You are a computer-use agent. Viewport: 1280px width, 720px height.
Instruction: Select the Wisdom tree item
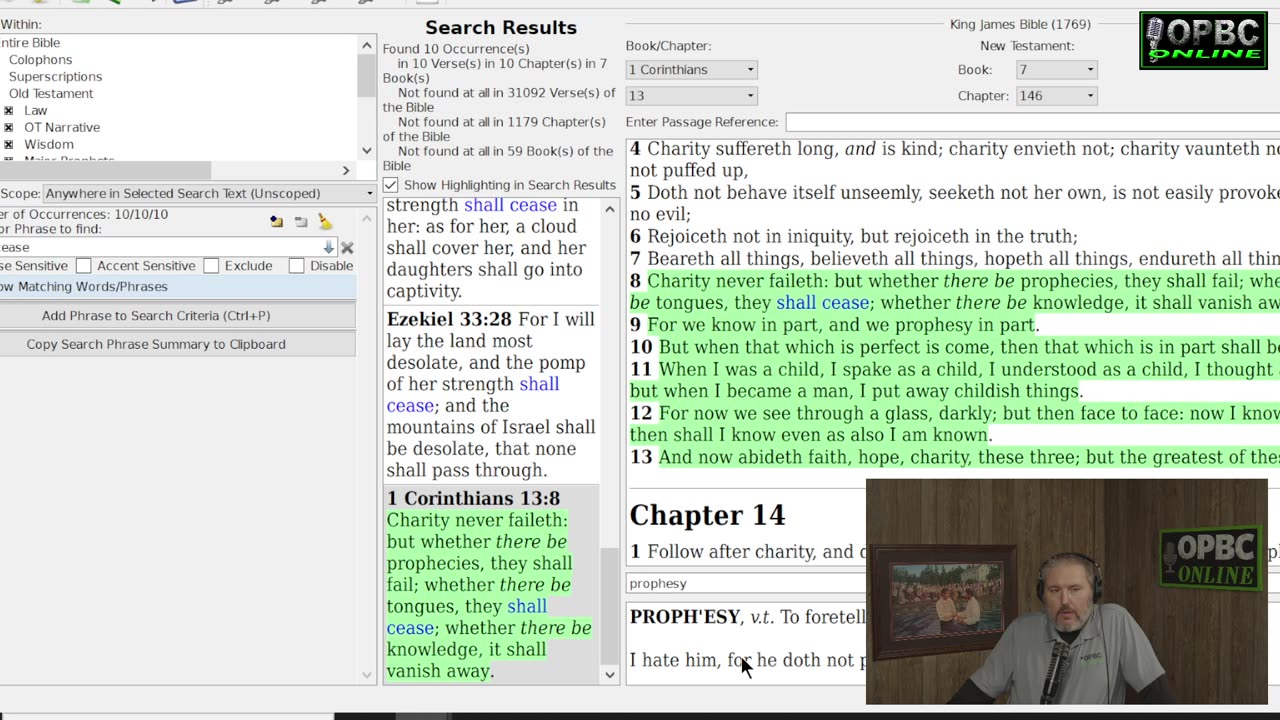pyautogui.click(x=49, y=145)
